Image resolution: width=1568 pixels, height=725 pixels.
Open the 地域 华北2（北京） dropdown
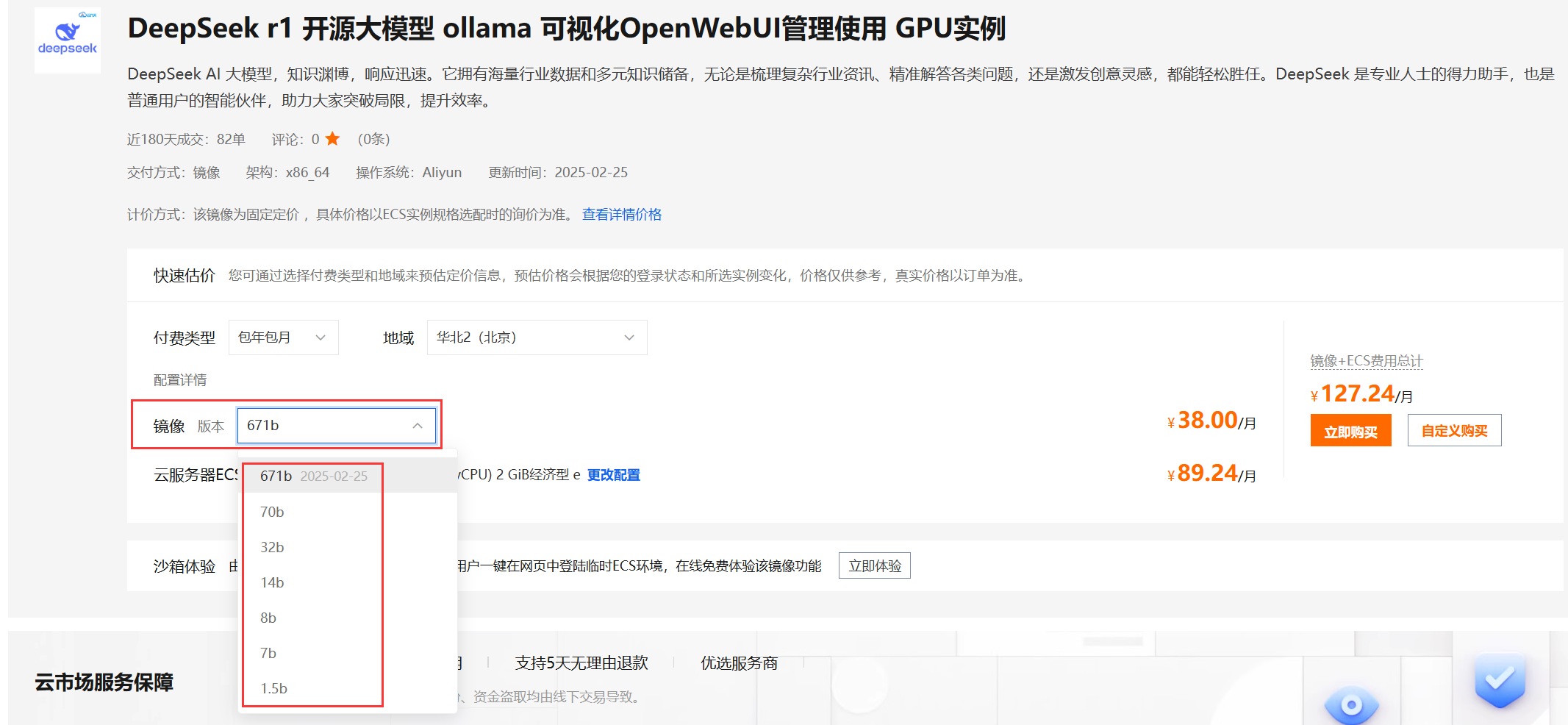point(537,337)
